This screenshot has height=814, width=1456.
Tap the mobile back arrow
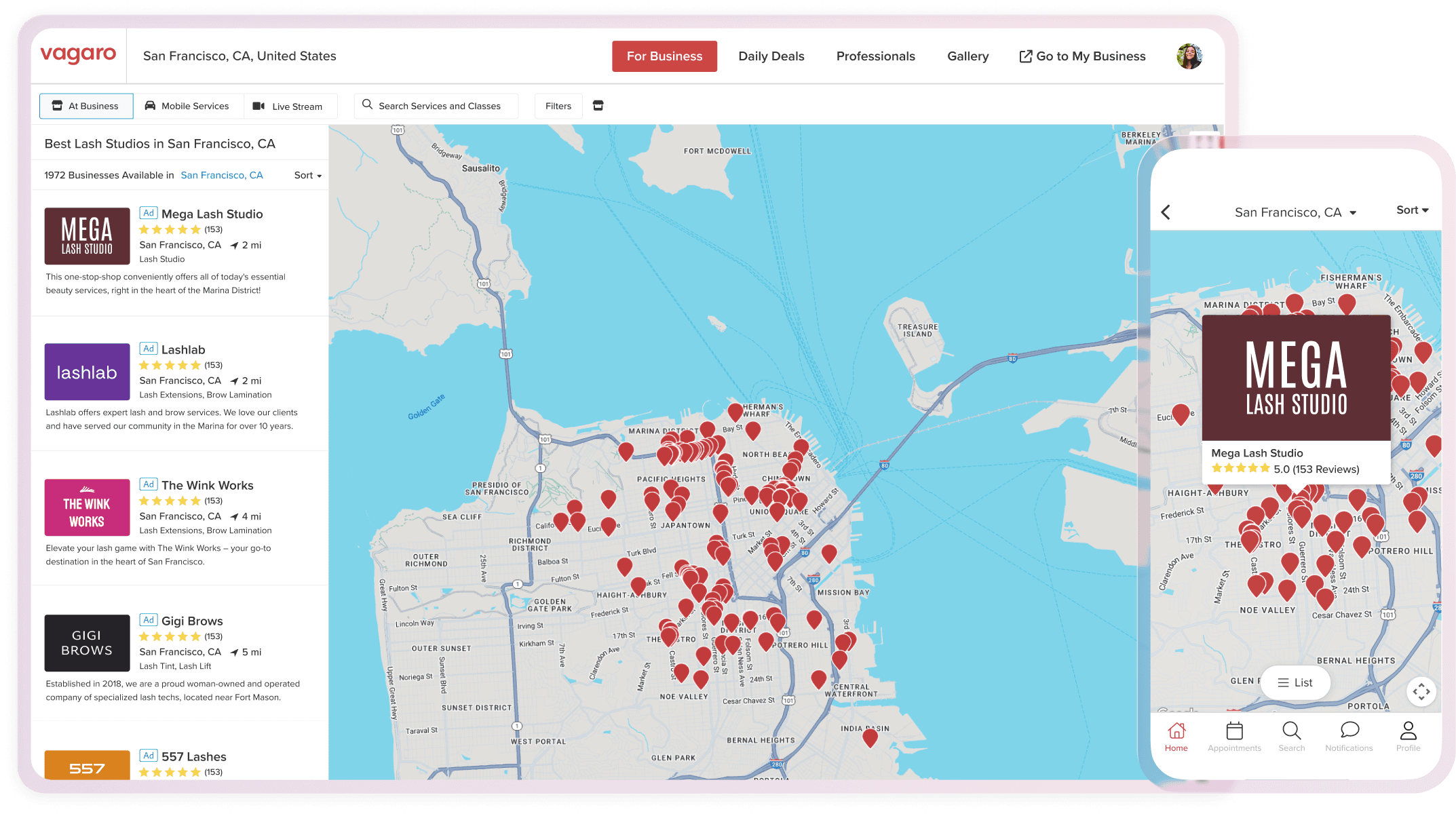1166,212
